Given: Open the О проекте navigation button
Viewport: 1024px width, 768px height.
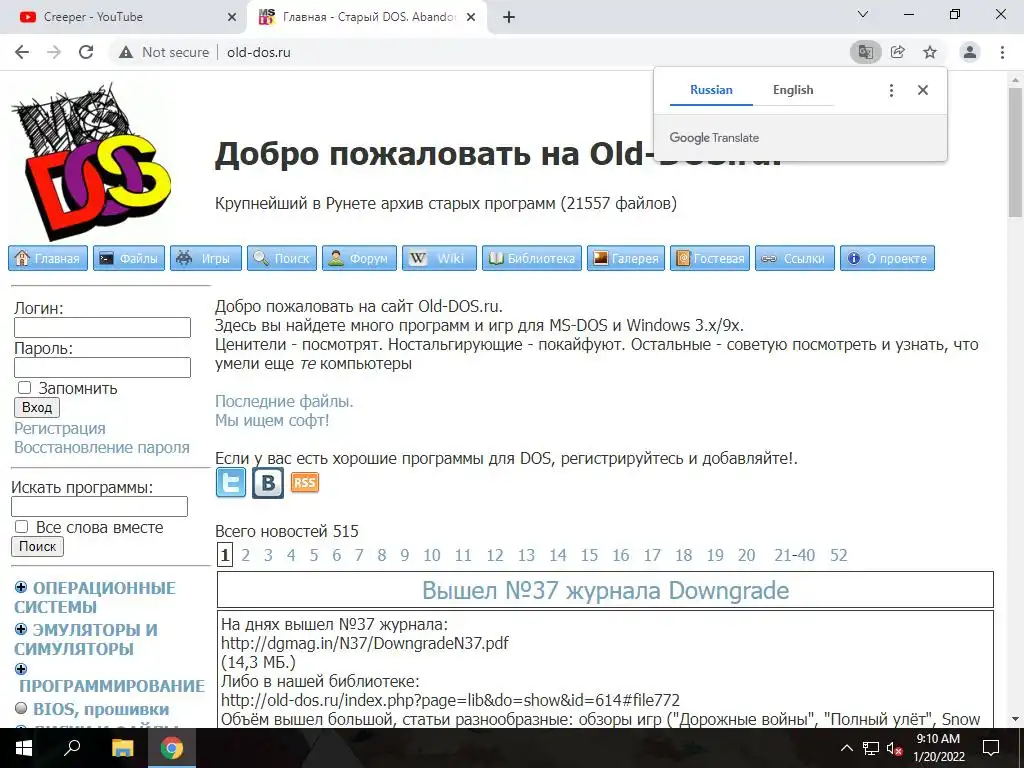Looking at the screenshot, I should [x=887, y=258].
